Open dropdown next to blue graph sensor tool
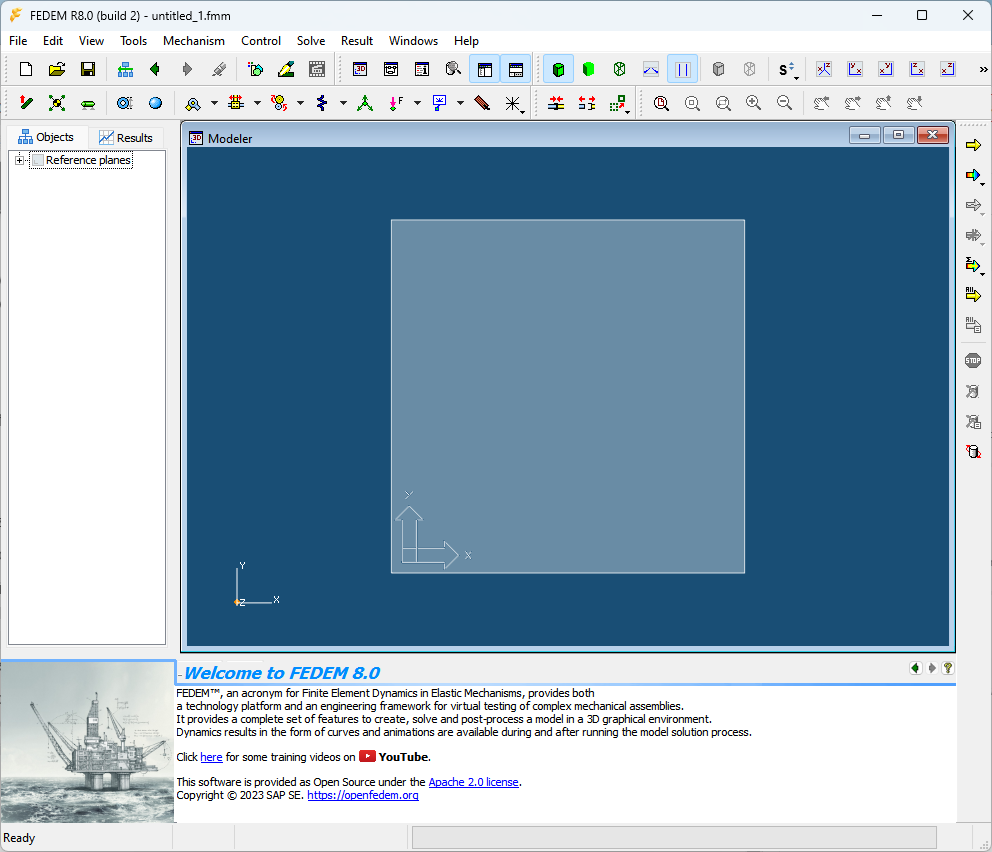992x852 pixels. click(461, 103)
